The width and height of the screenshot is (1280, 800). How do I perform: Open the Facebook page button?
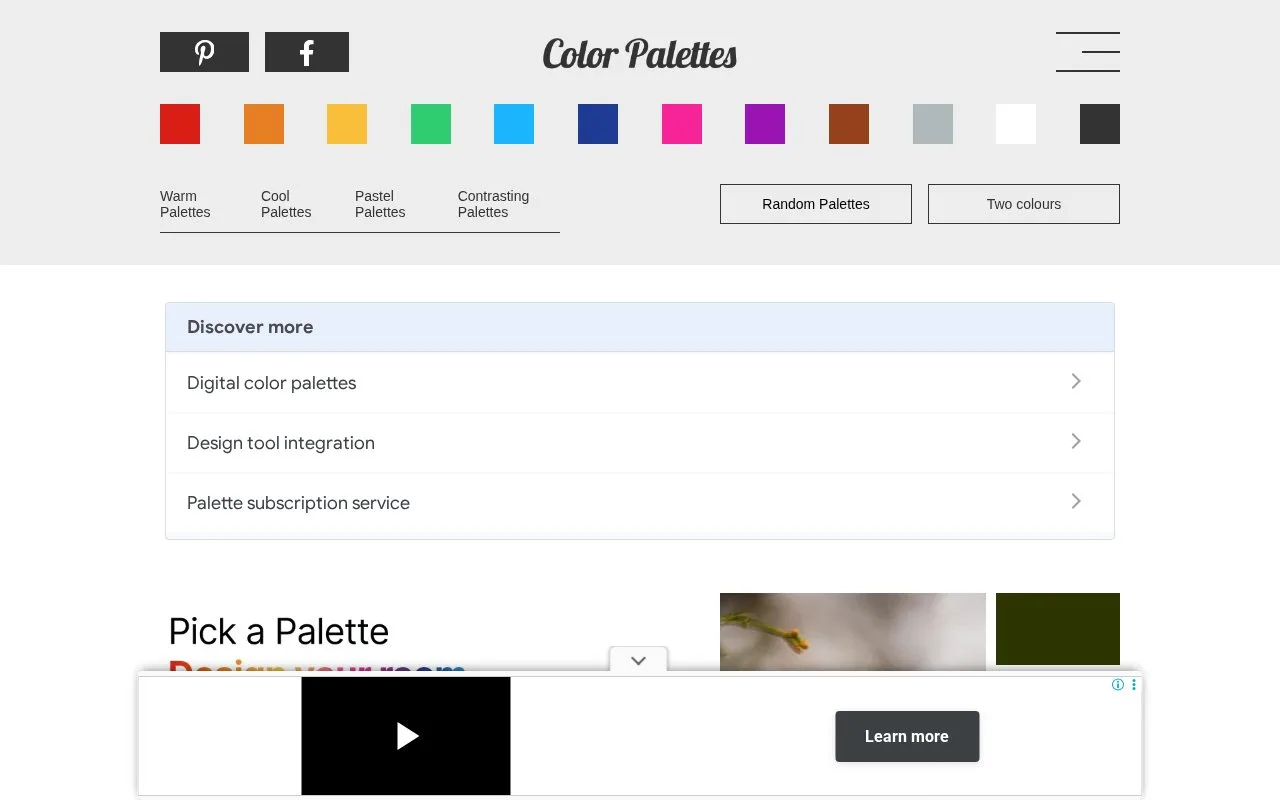(307, 52)
